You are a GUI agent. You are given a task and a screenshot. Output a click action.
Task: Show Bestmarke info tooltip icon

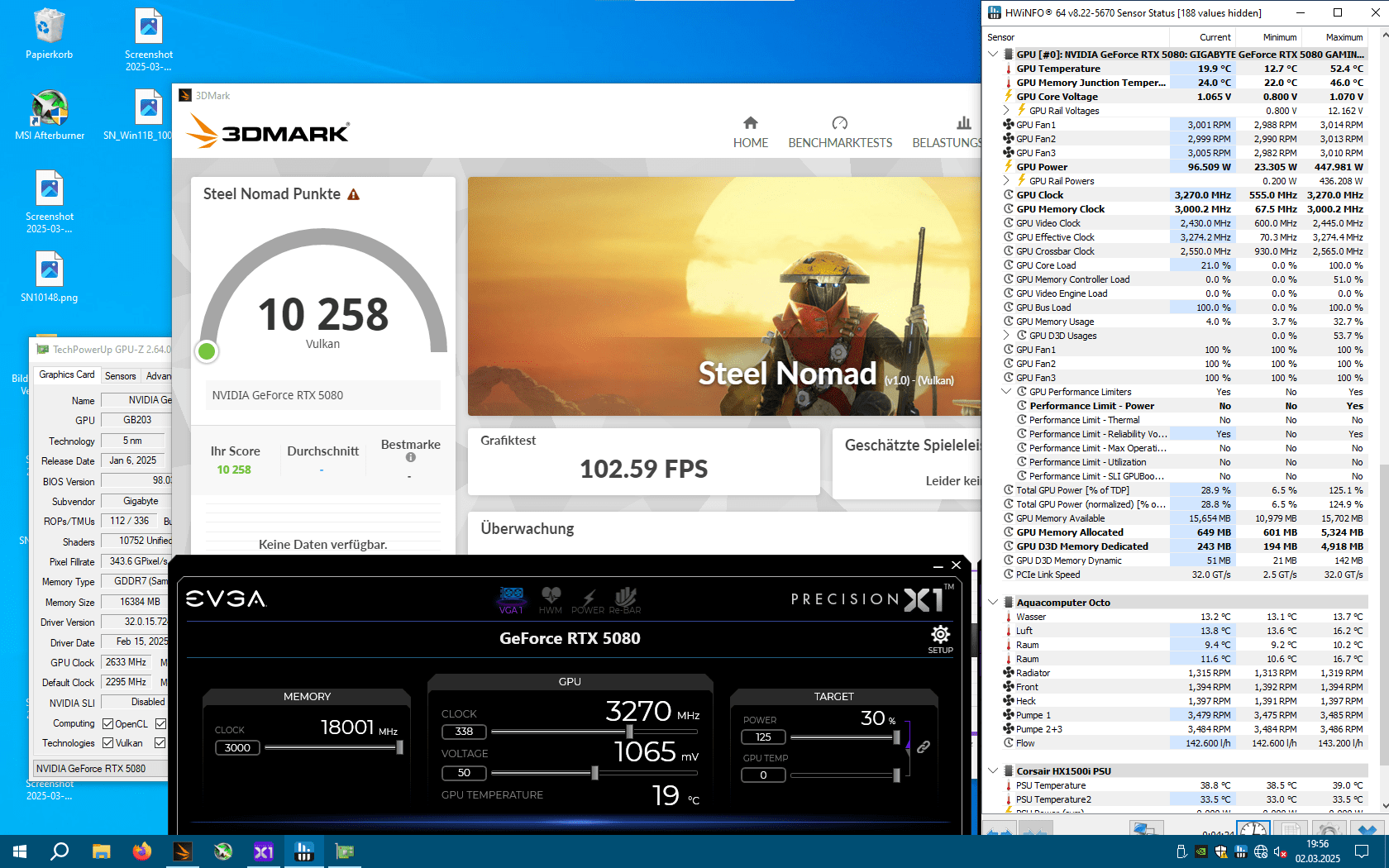[x=411, y=457]
